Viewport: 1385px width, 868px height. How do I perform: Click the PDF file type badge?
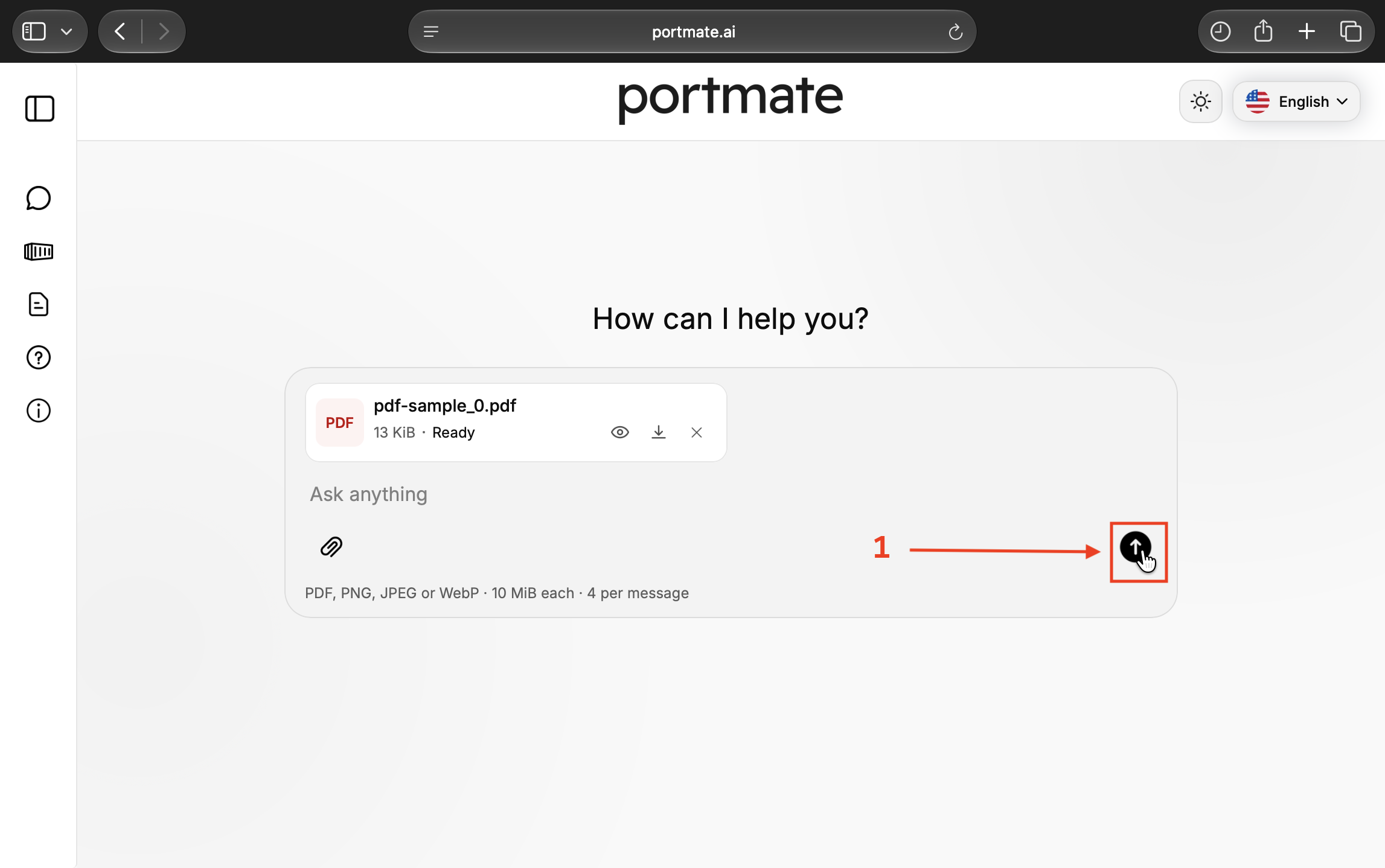coord(340,423)
